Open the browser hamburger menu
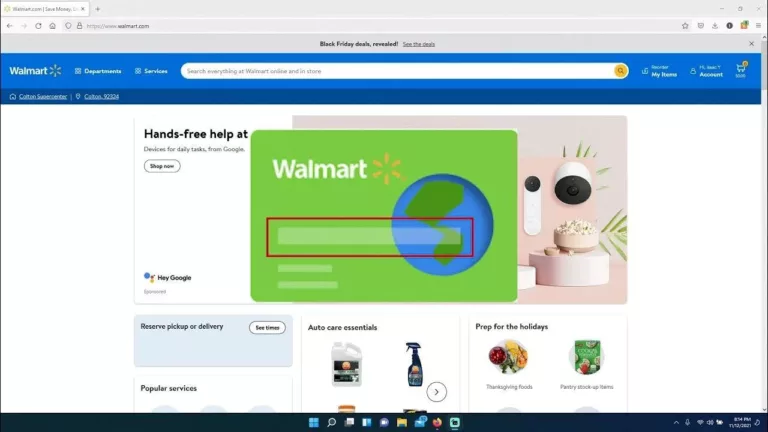 tap(757, 26)
